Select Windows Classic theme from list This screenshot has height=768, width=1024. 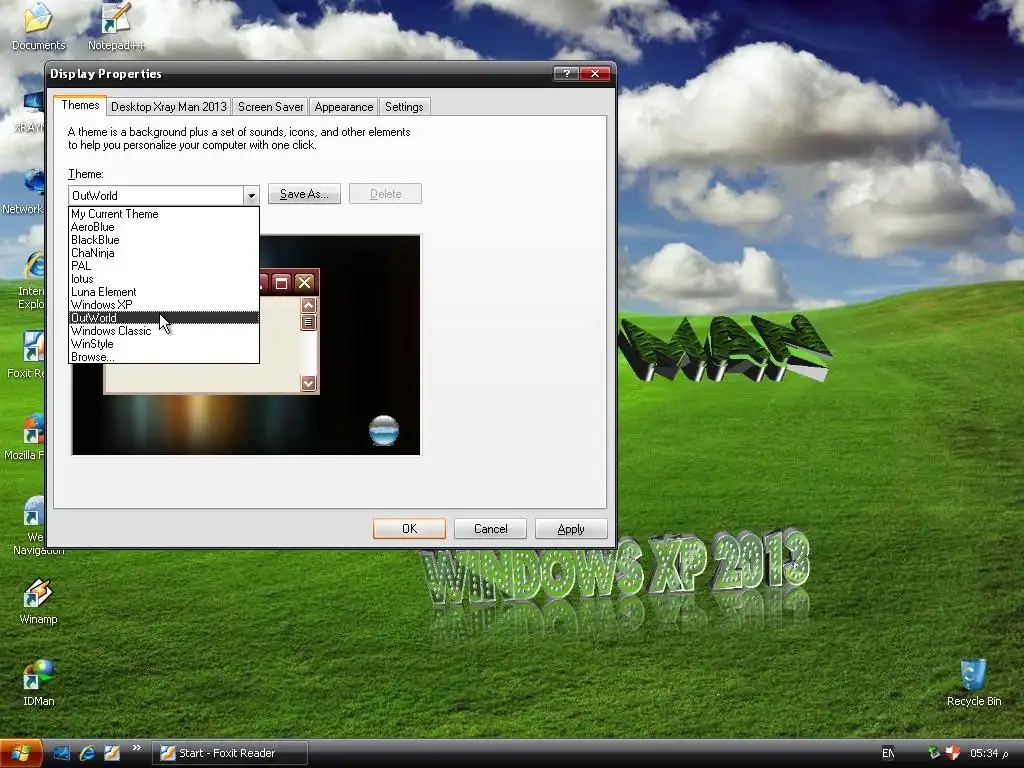pyautogui.click(x=164, y=331)
